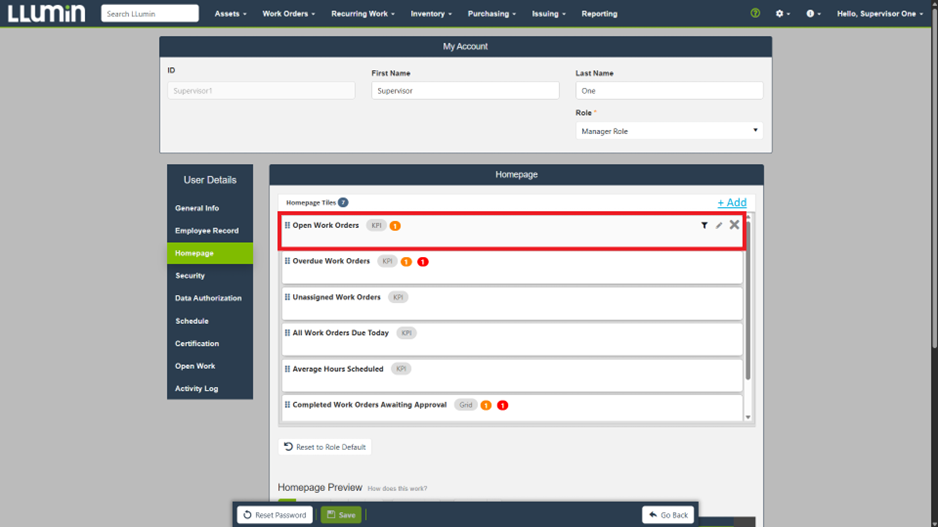This screenshot has height=527, width=938.
Task: Click the Last Name input field
Action: (x=669, y=90)
